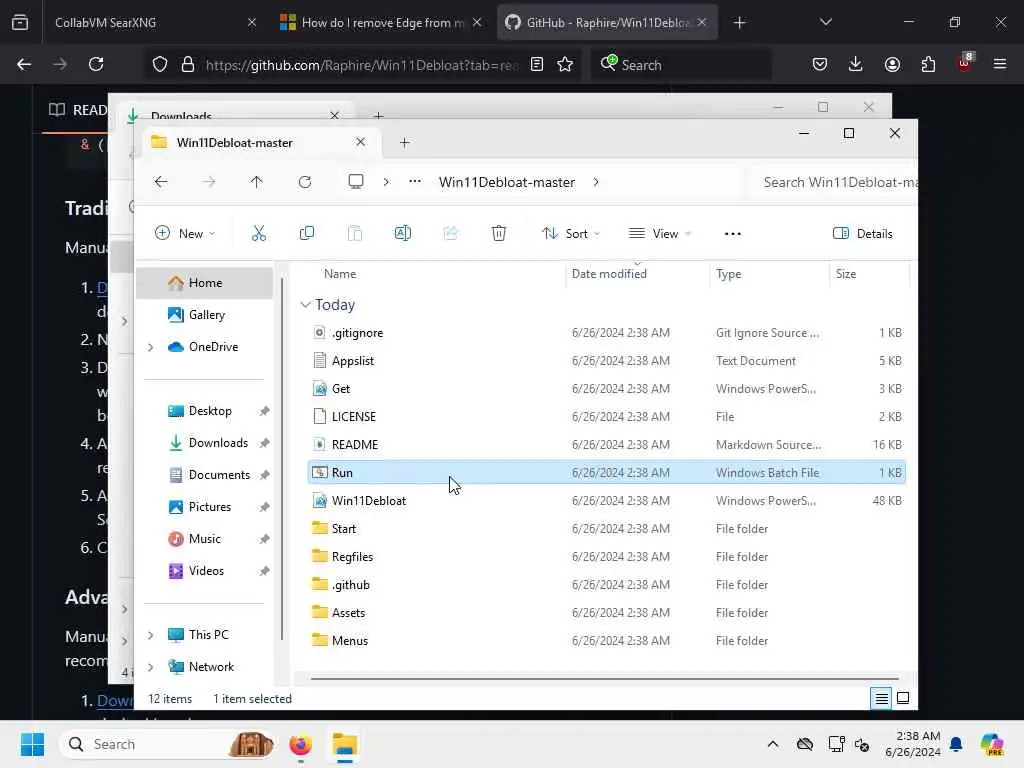This screenshot has width=1024, height=768.
Task: Click the Delete trash icon in Explorer
Action: click(498, 233)
